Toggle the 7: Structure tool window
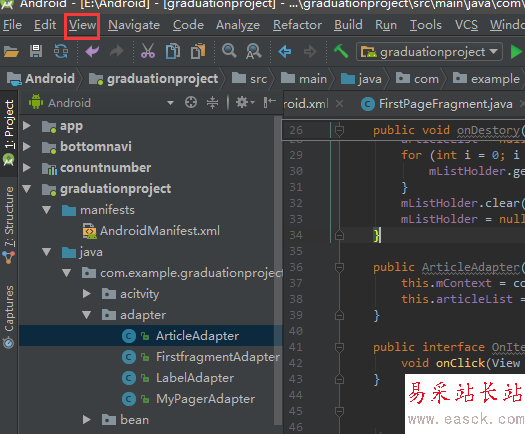Viewport: 525px width, 434px height. (x=9, y=224)
